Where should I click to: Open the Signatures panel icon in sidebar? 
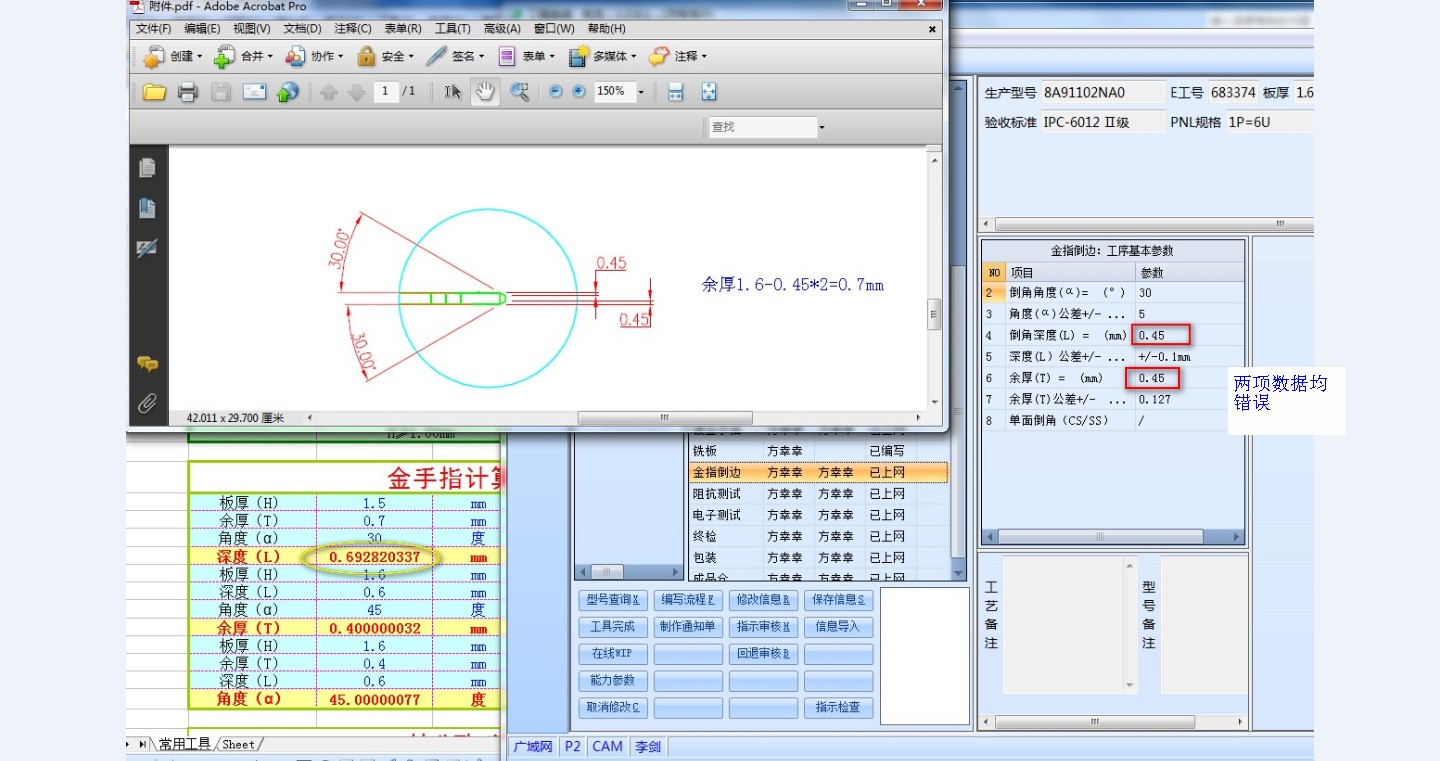point(147,248)
